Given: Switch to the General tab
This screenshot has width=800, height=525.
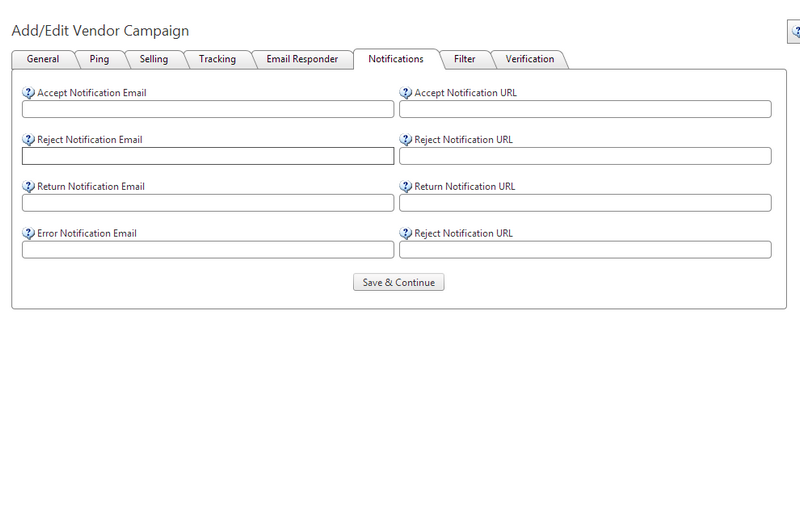Looking at the screenshot, I should coord(43,59).
